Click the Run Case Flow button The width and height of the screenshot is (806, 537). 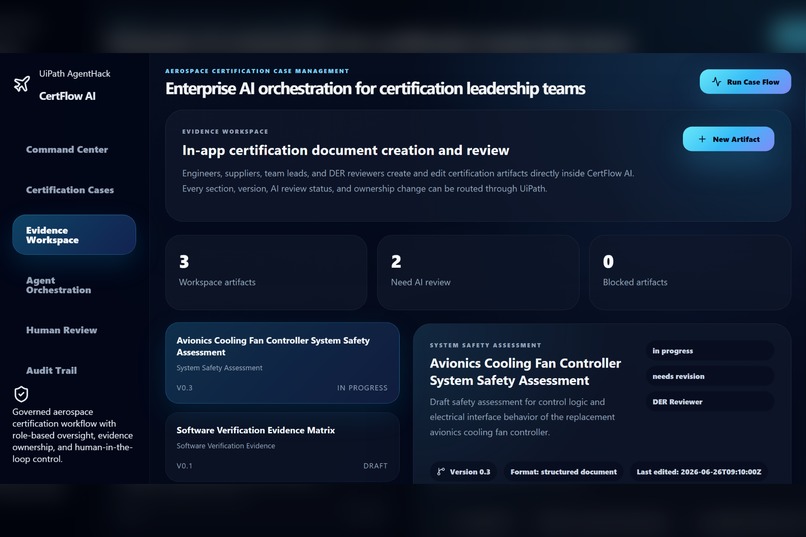(745, 82)
